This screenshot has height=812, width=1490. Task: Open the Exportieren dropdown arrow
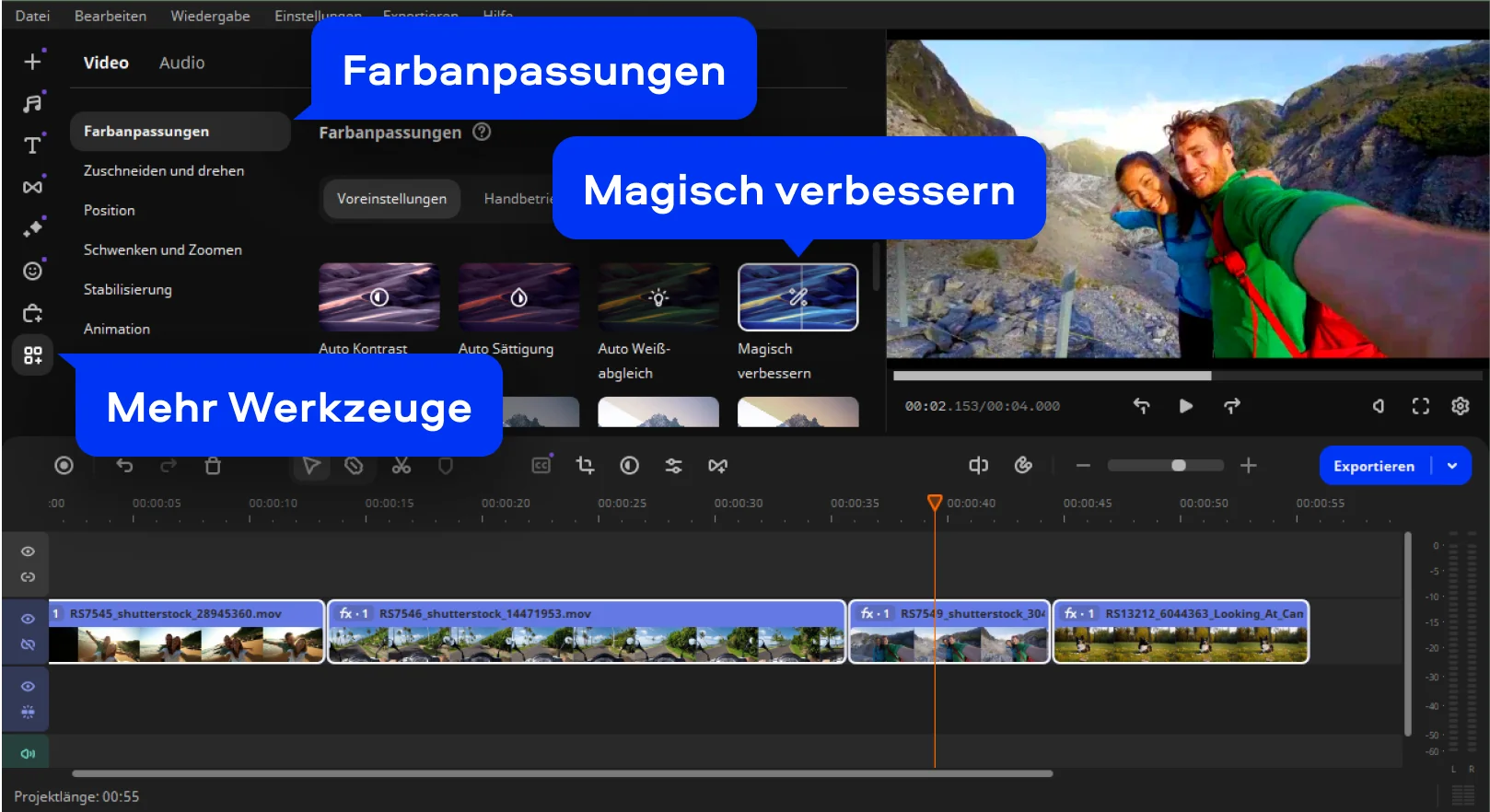coord(1452,466)
